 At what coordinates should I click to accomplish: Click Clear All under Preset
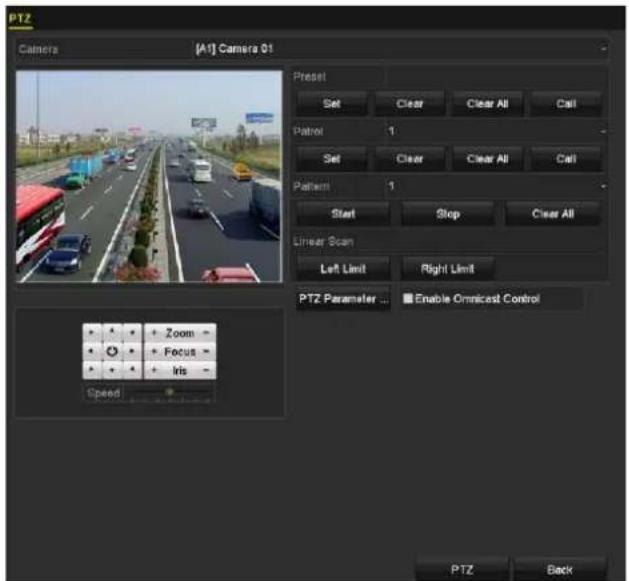[487, 104]
